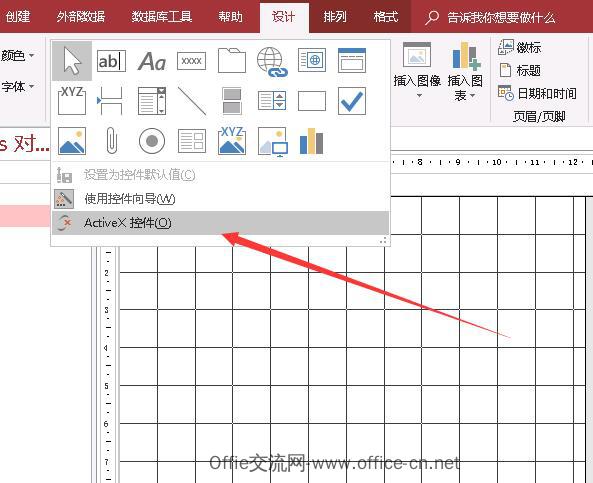Expand the 字体 dropdown
This screenshot has height=483, width=593.
17,87
